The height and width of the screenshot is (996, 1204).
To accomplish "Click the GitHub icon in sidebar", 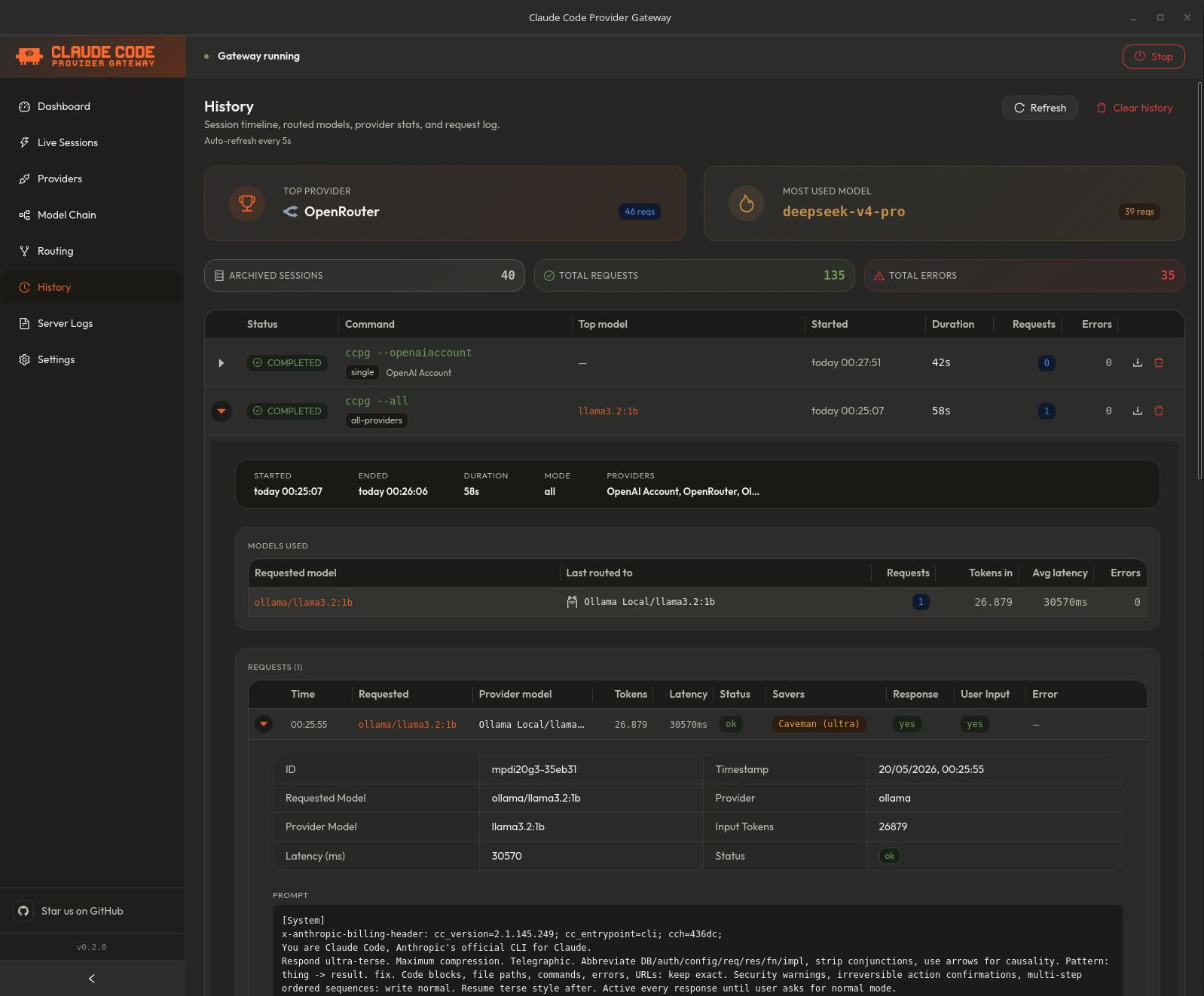I will click(23, 911).
